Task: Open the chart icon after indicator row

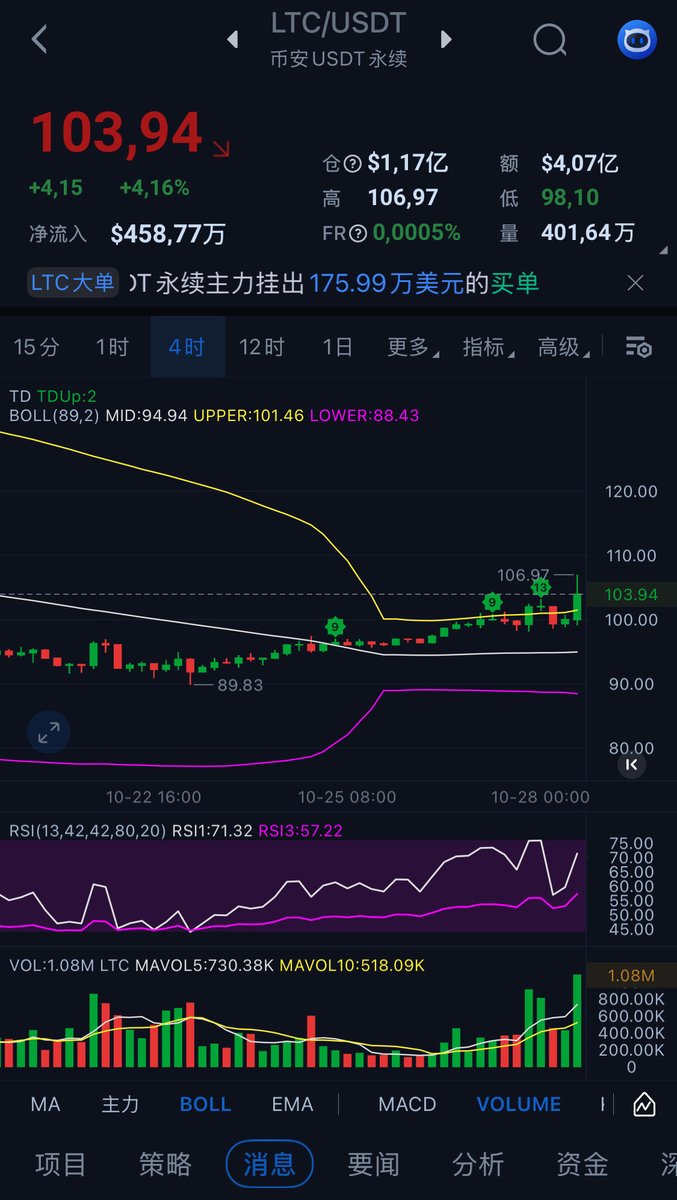Action: click(x=644, y=1104)
